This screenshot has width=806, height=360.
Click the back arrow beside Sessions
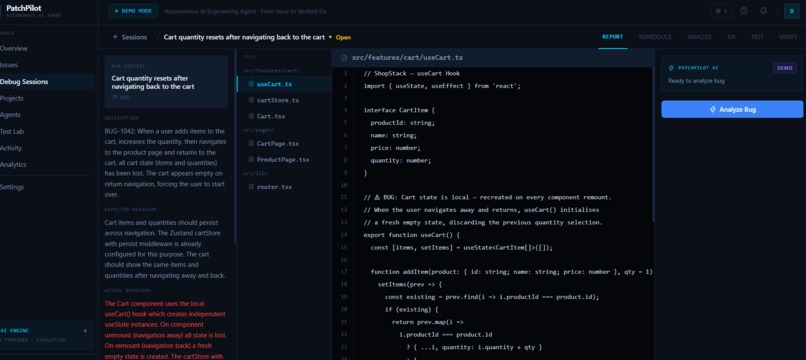[x=116, y=37]
